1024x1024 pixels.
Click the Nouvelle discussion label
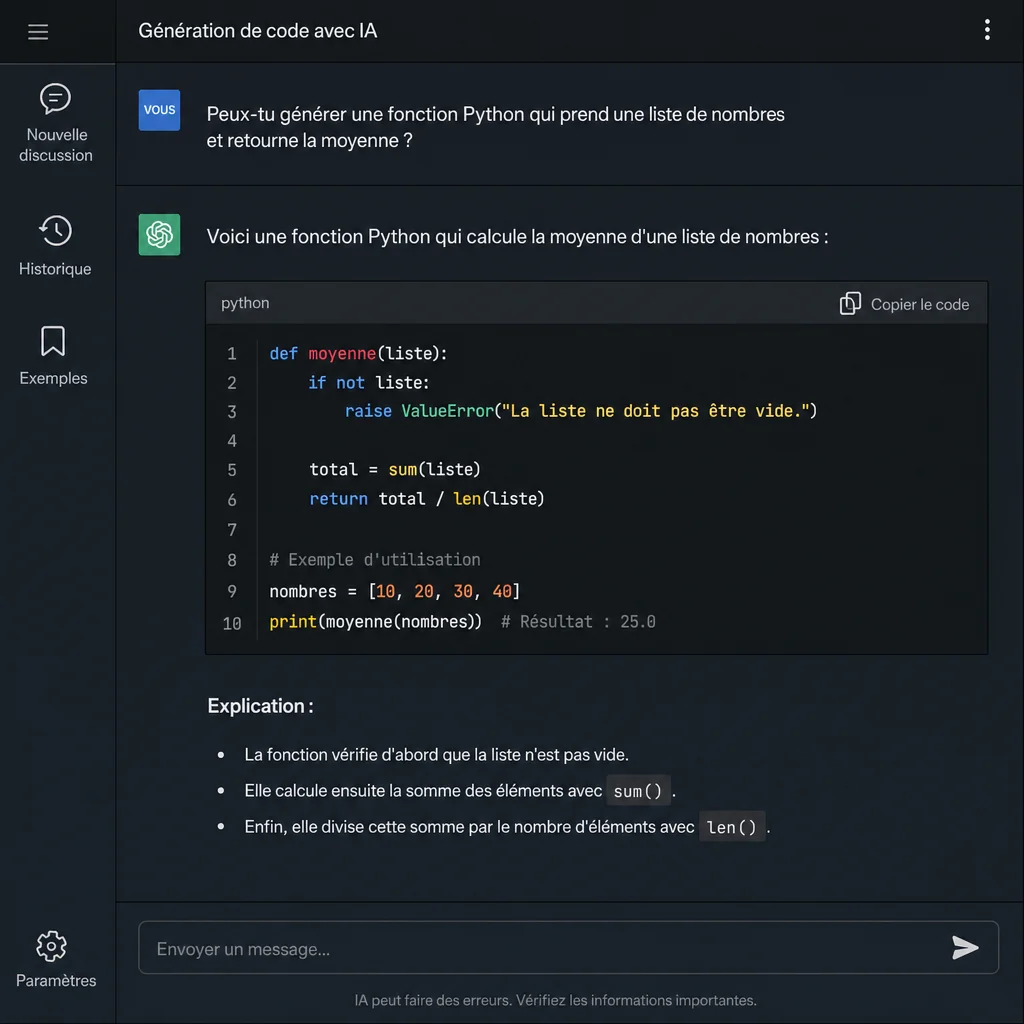coord(56,145)
